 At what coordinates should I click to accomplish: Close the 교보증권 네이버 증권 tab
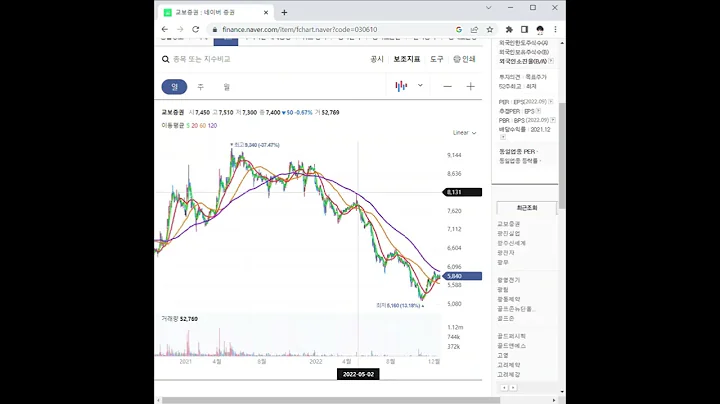[x=266, y=12]
